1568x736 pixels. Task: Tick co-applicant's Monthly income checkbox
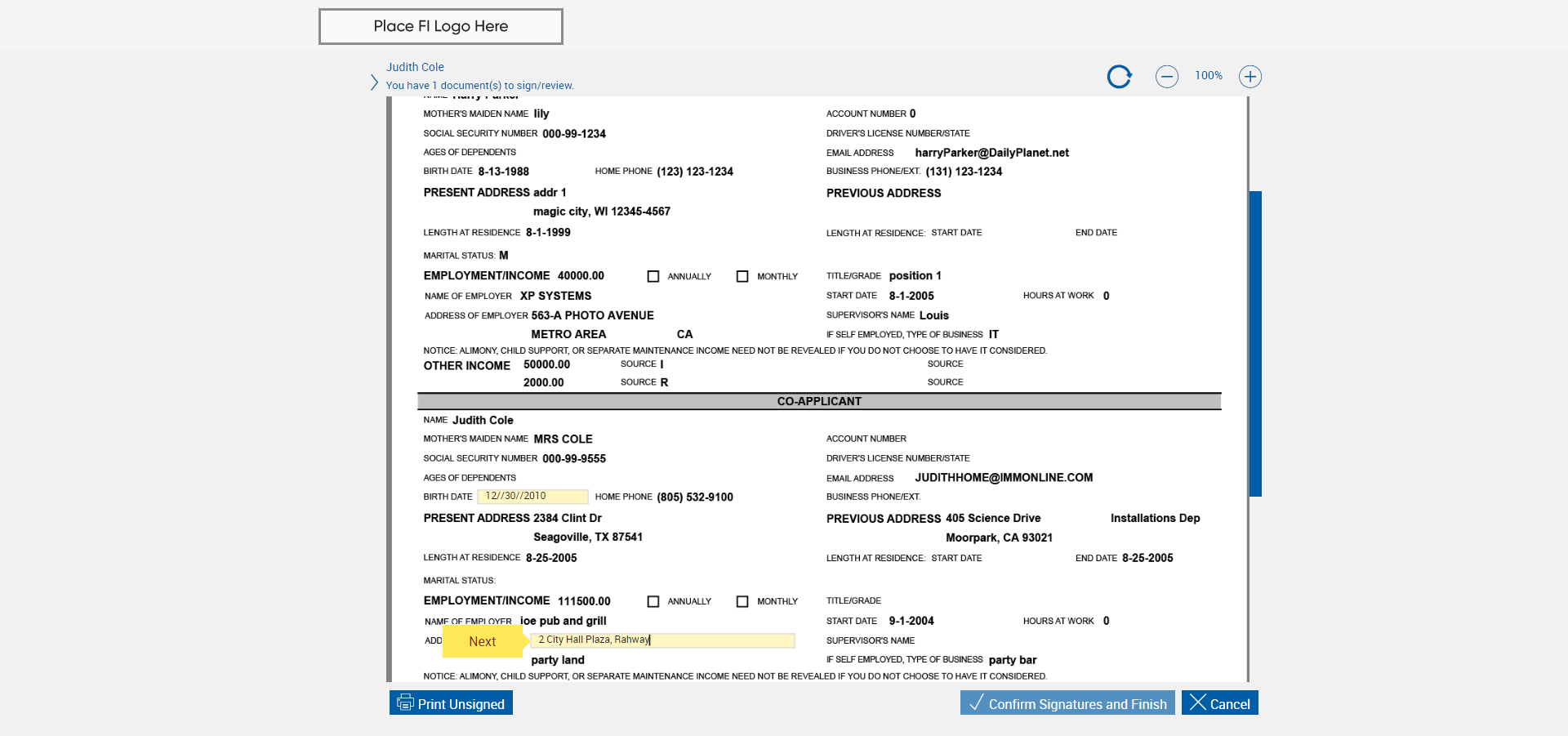(x=742, y=601)
